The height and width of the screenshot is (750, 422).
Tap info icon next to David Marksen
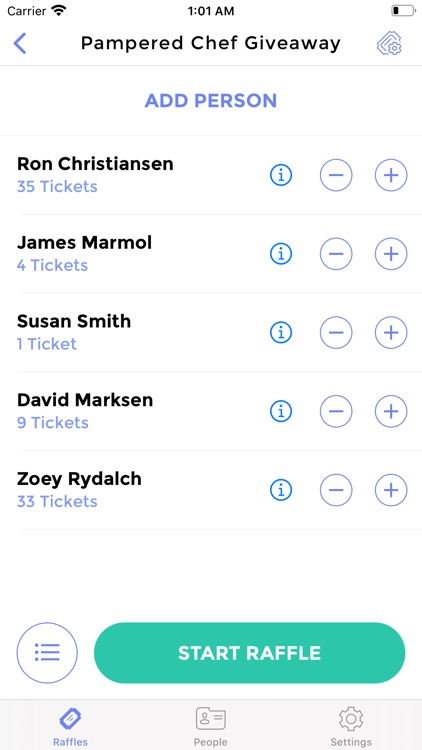(x=281, y=411)
